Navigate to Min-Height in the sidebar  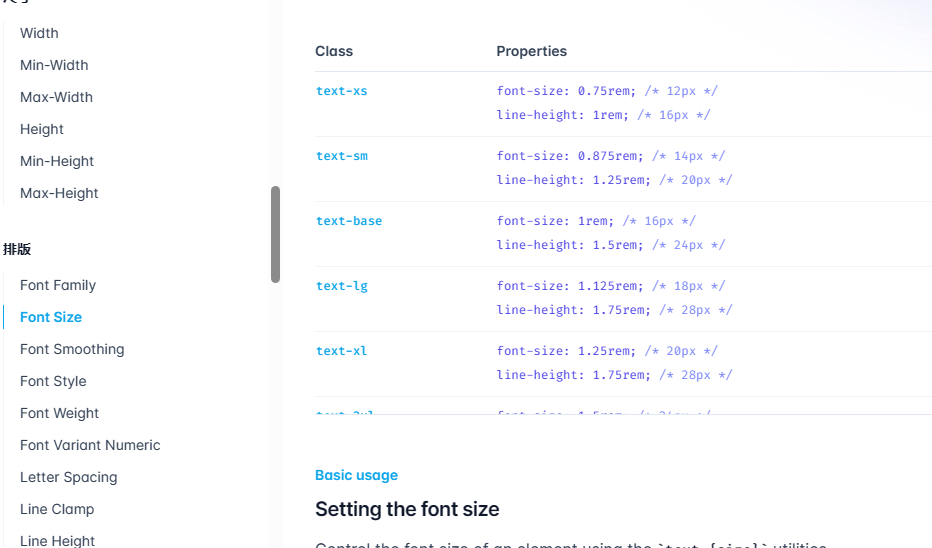57,161
